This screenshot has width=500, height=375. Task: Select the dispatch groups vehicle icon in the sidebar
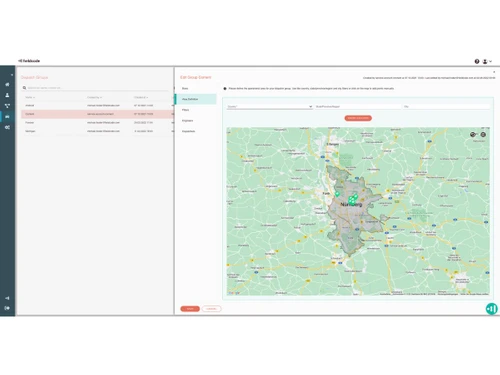click(7, 117)
